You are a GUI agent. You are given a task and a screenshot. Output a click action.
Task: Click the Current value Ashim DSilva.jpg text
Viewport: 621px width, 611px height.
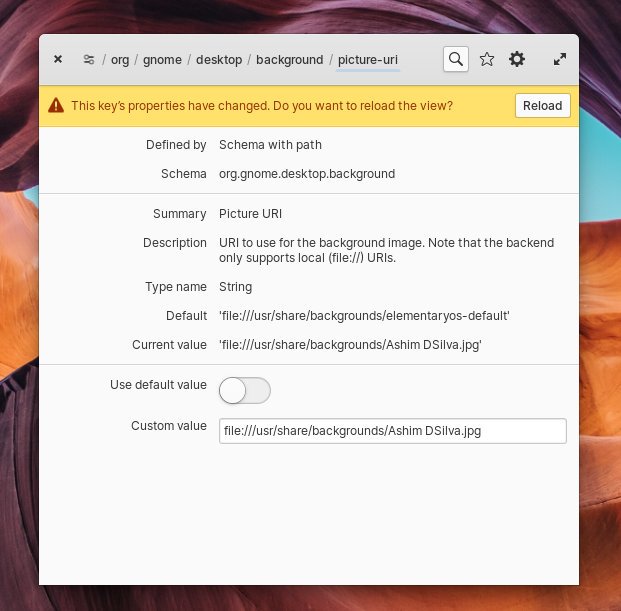(350, 345)
